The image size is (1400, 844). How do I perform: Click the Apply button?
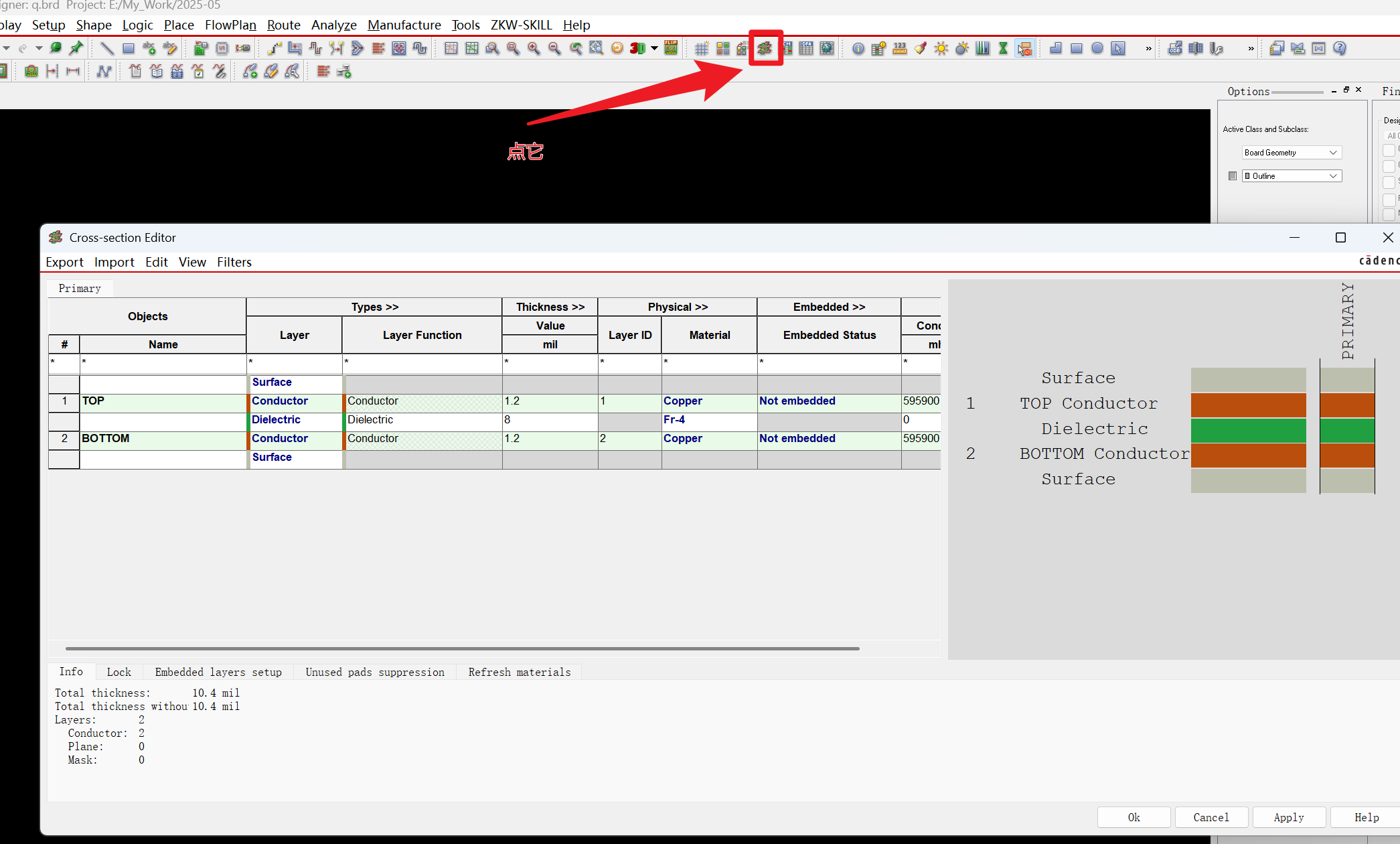[1288, 817]
